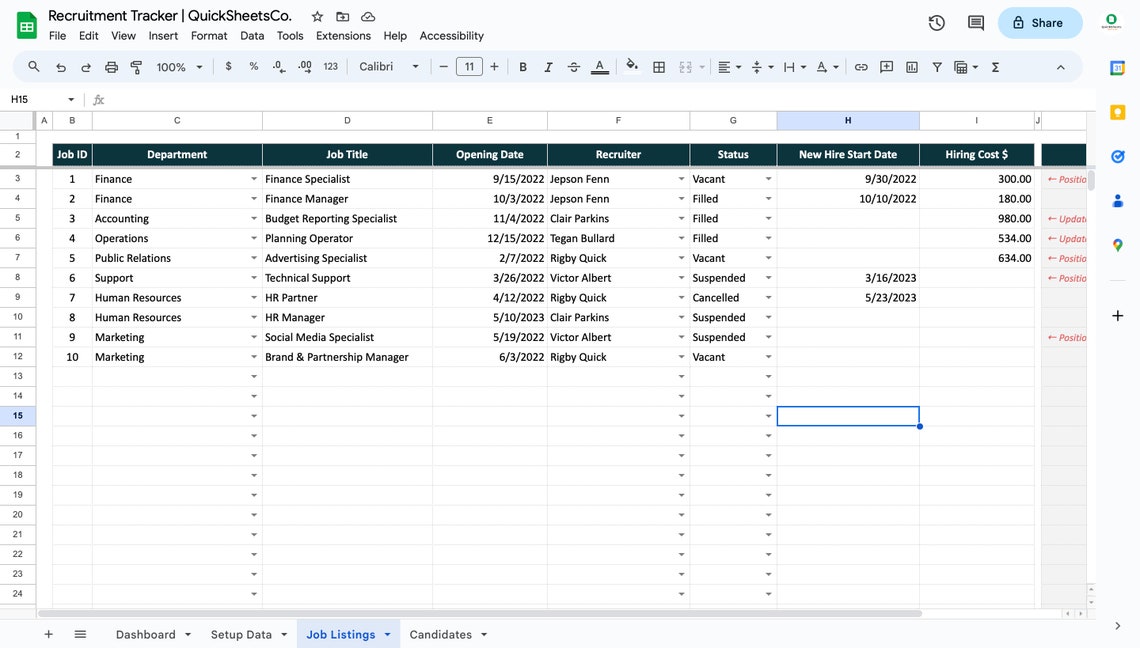Open the zoom level dropdown

178,66
